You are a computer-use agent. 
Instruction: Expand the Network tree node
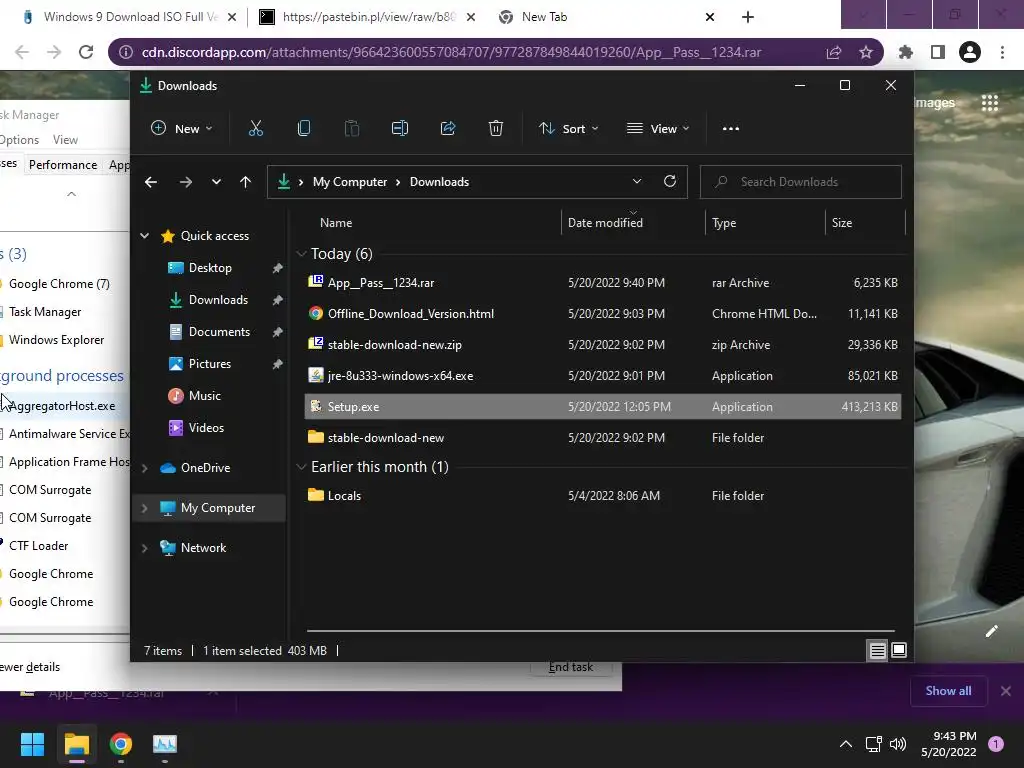click(x=144, y=548)
